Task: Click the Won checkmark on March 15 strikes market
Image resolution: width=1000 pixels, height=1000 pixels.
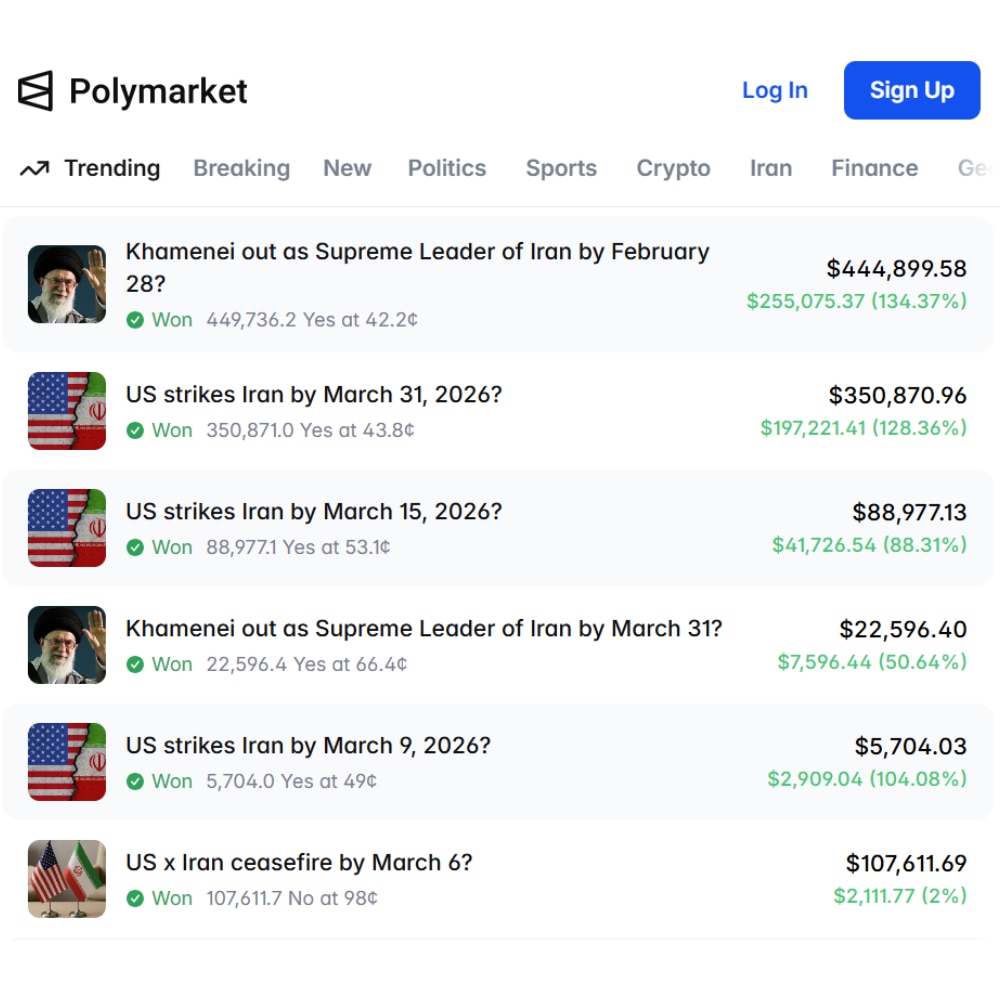Action: pos(135,547)
